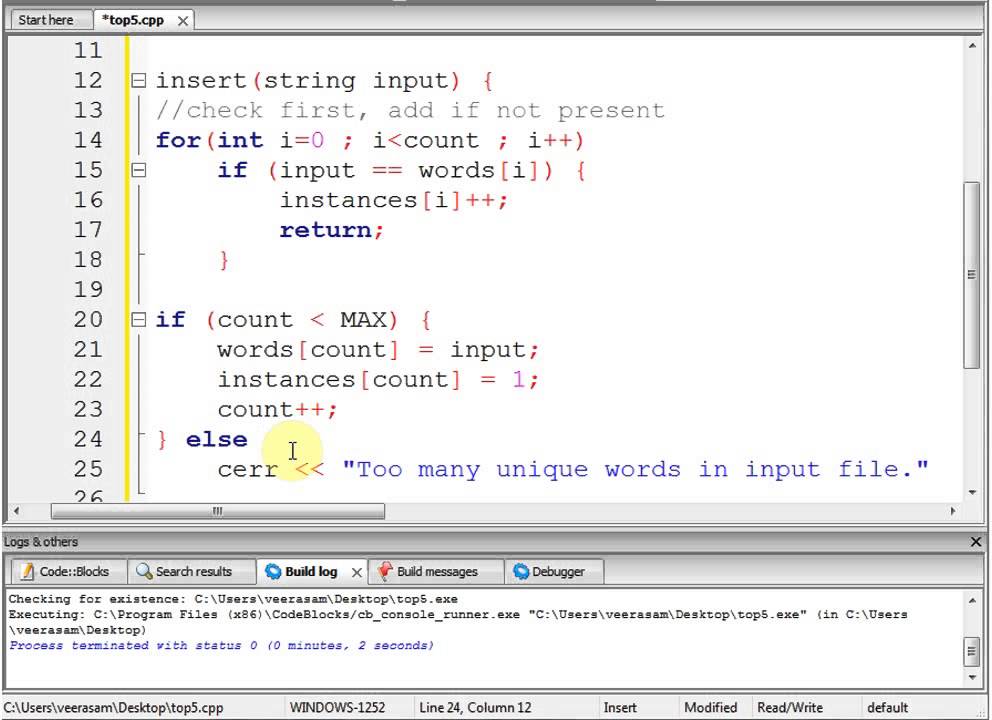Click the 'Executing:' log line
Screen dimensions: 992x720
(x=458, y=622)
